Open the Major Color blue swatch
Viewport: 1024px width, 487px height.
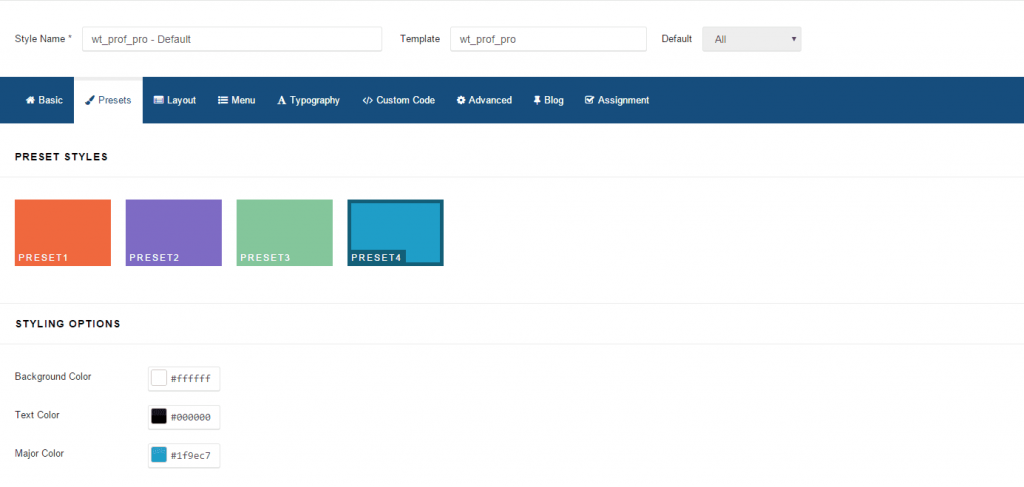click(159, 455)
